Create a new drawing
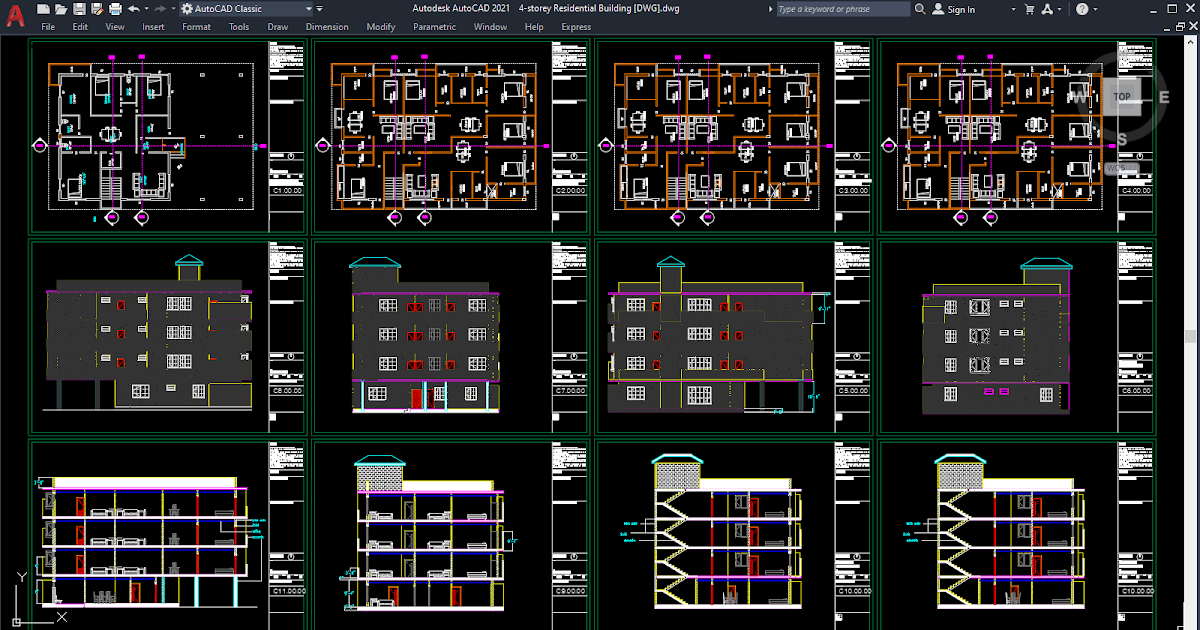This screenshot has height=630, width=1200. pyautogui.click(x=45, y=8)
